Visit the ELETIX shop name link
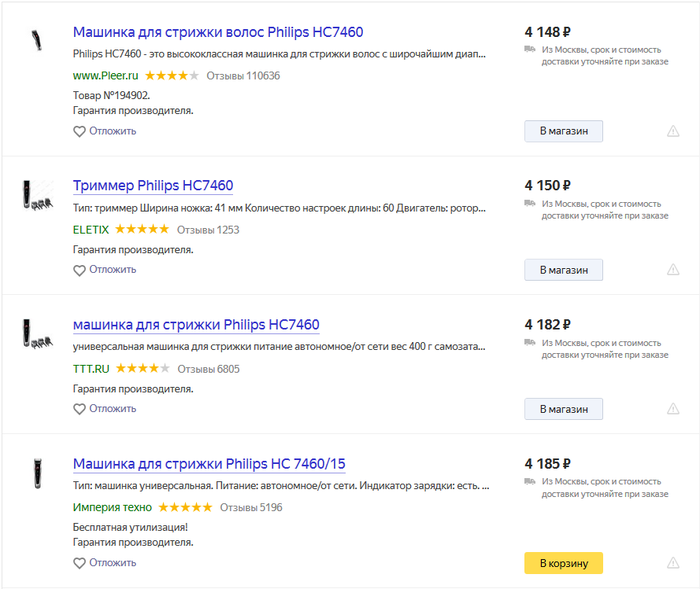 [91, 229]
